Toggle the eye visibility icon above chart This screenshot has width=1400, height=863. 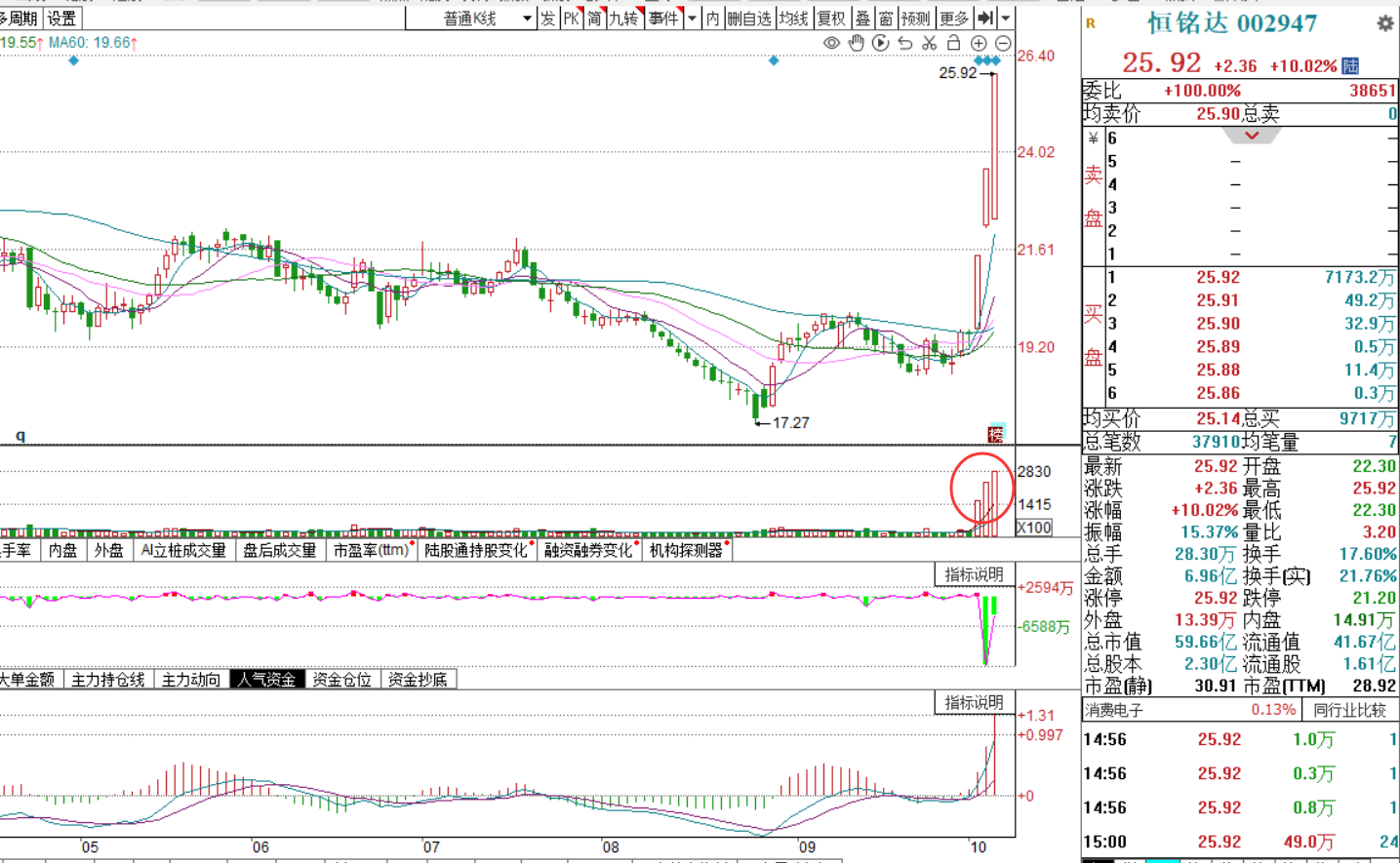[x=831, y=43]
